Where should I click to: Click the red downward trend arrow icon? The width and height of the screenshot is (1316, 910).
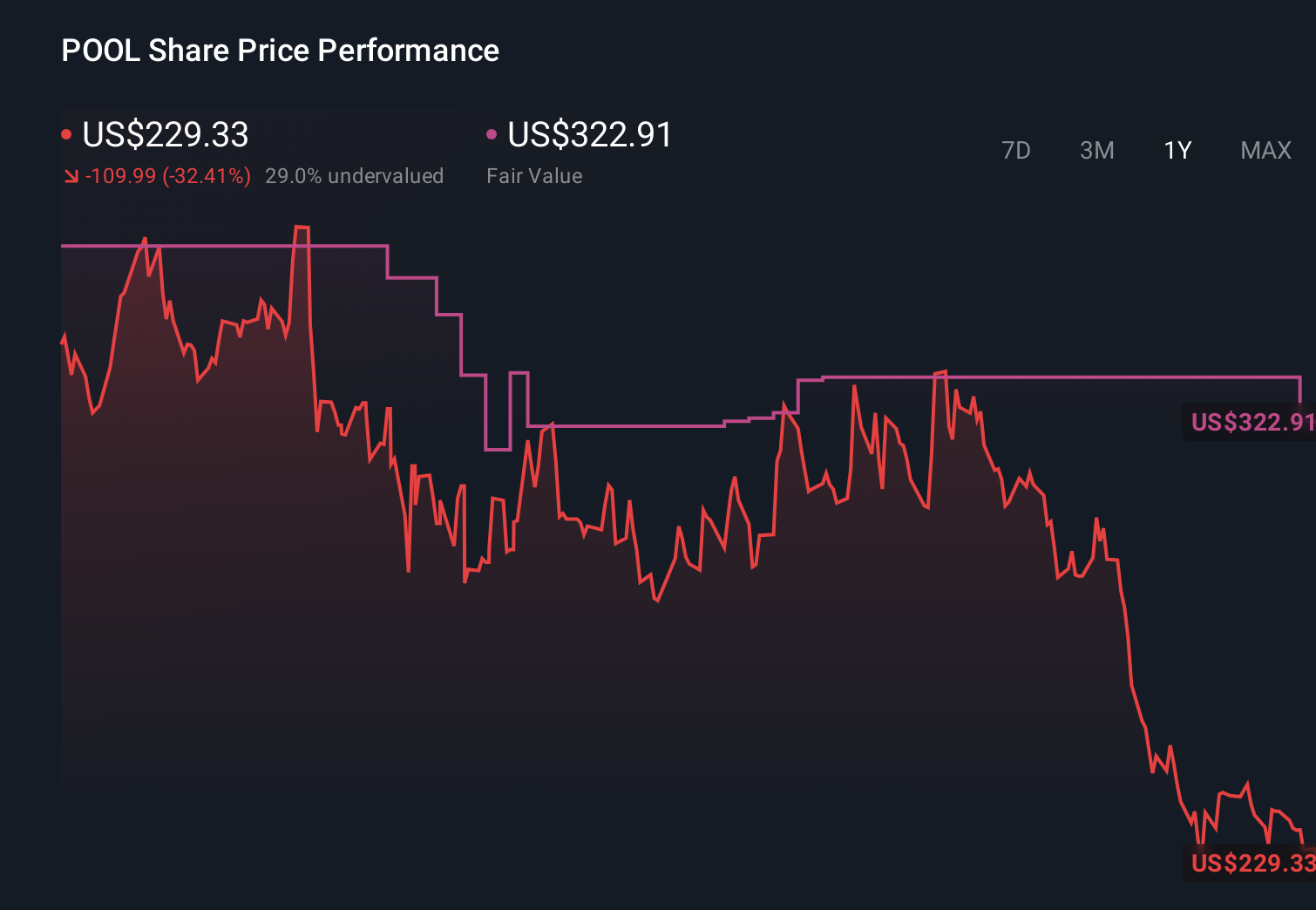pos(71,175)
